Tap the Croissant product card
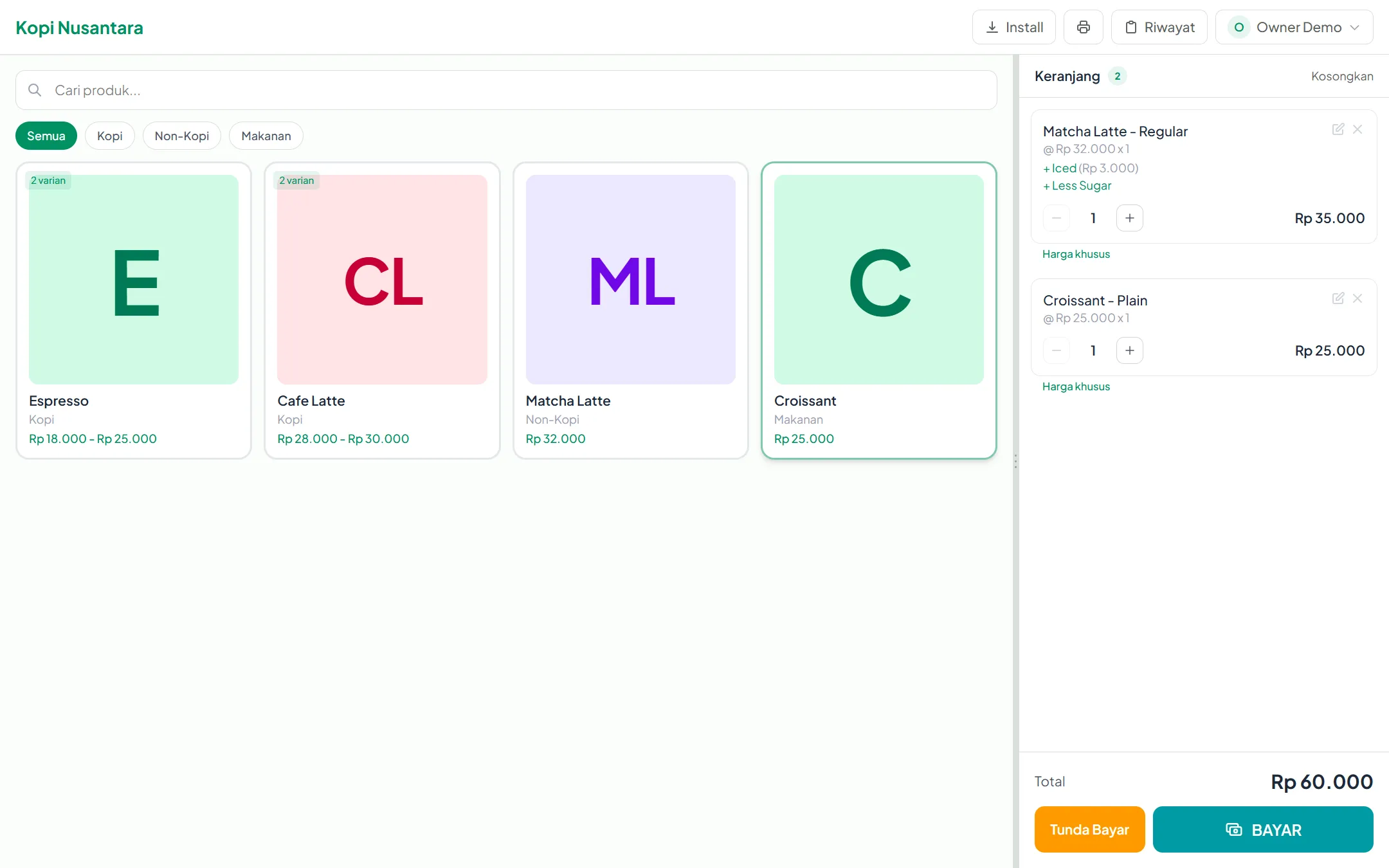1389x868 pixels. 879,311
